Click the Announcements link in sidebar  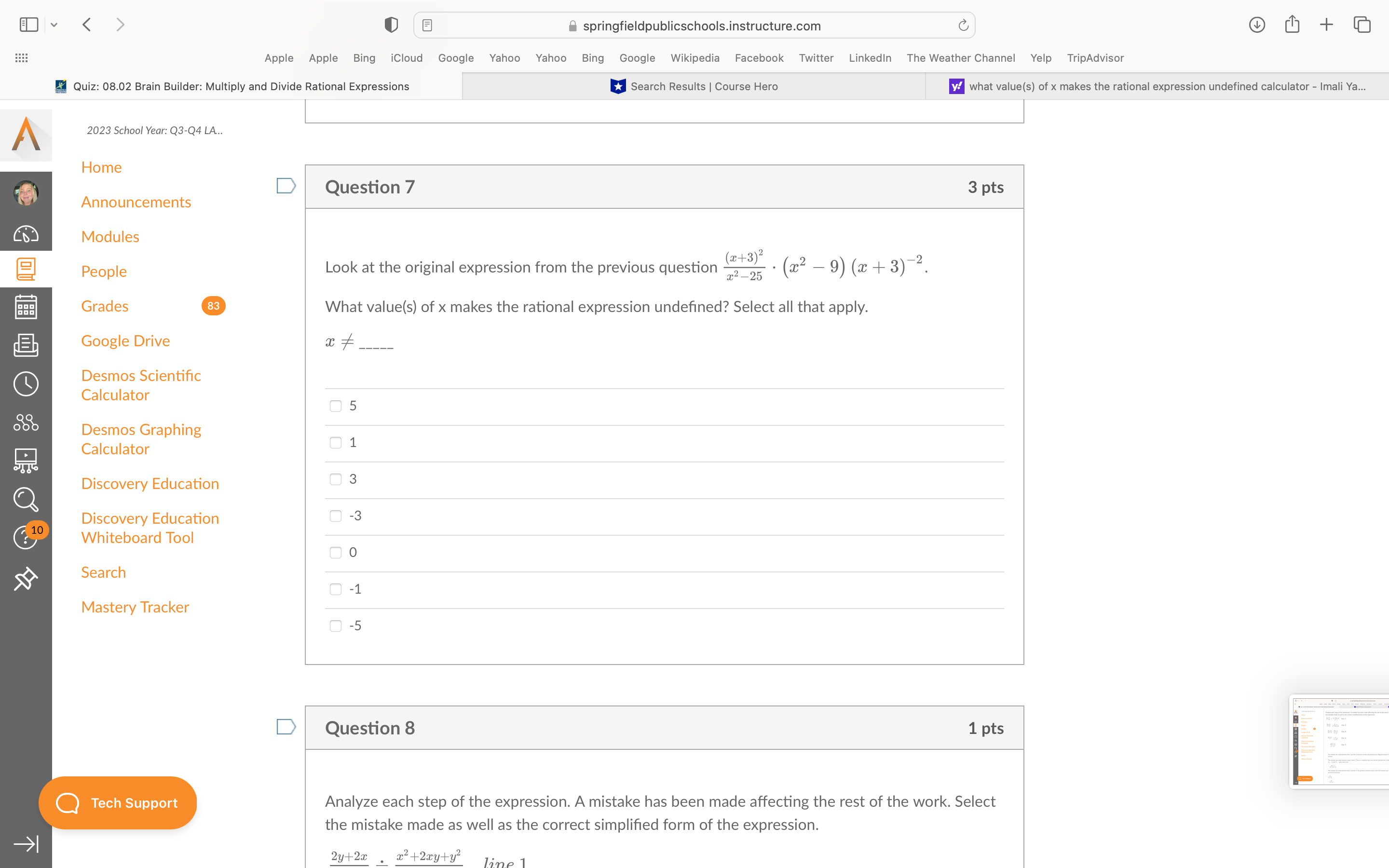tap(135, 201)
